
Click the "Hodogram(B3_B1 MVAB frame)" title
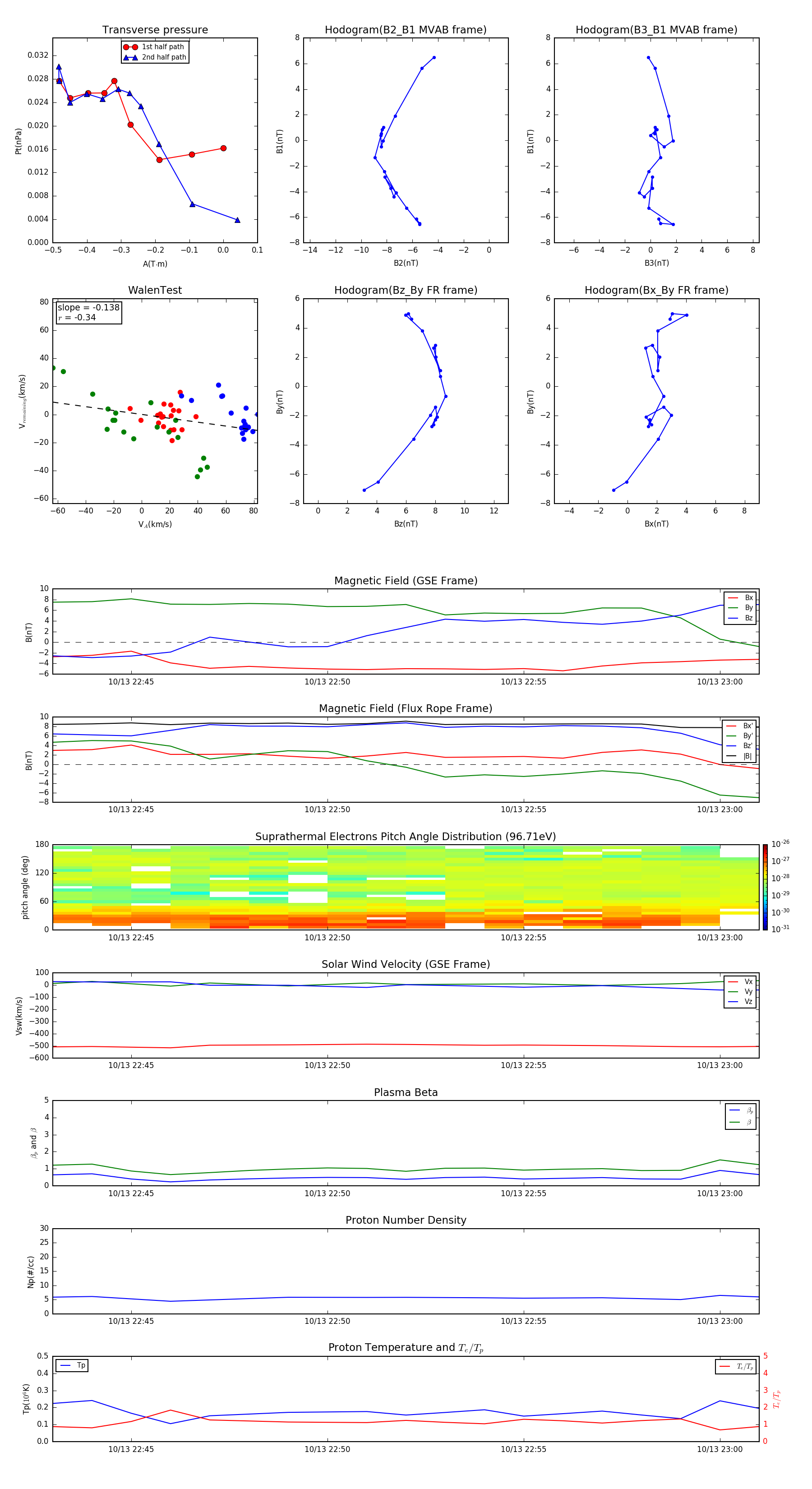[656, 30]
